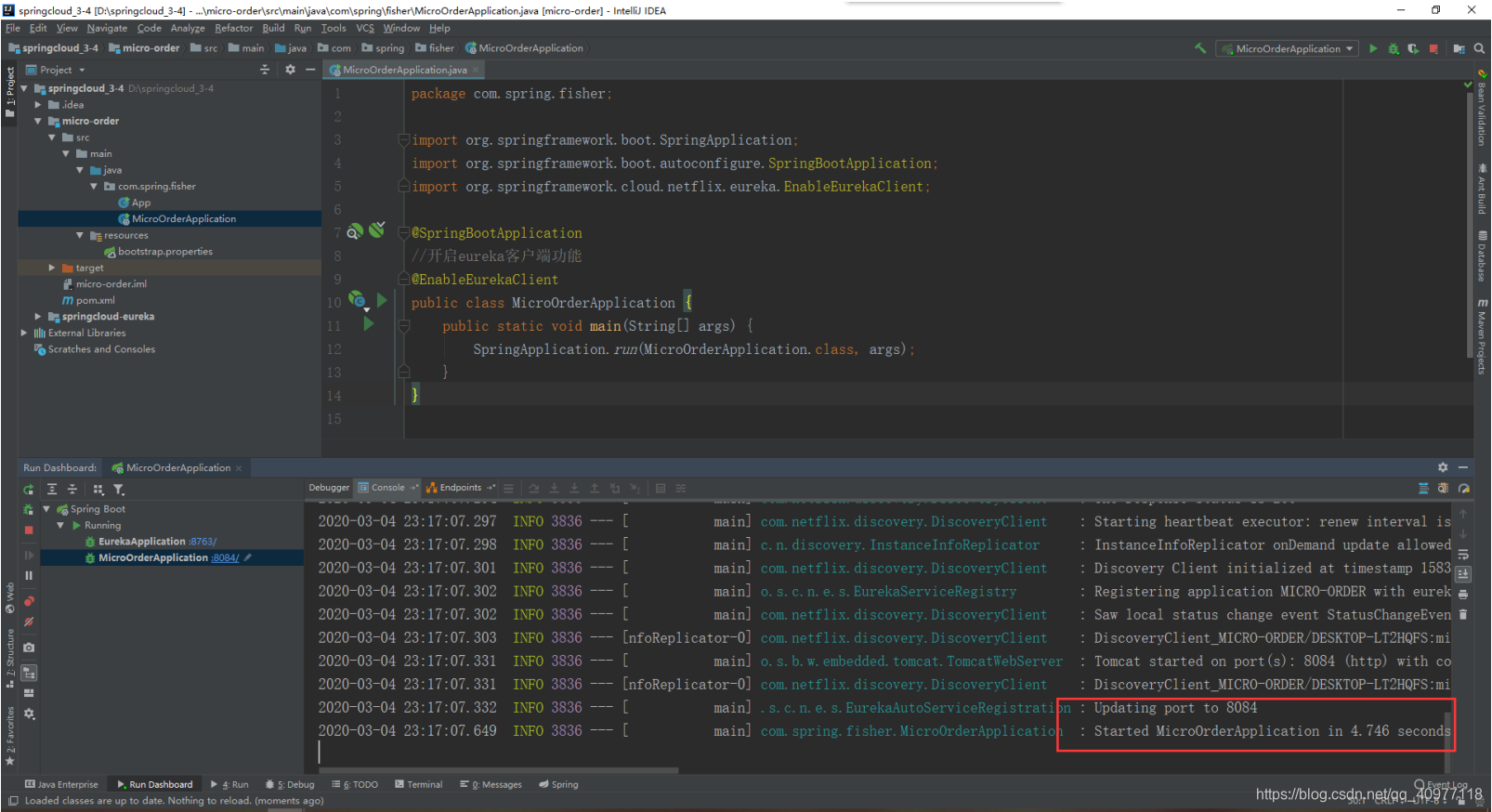
Task: Toggle fold marker at line 11 method
Action: point(404,326)
